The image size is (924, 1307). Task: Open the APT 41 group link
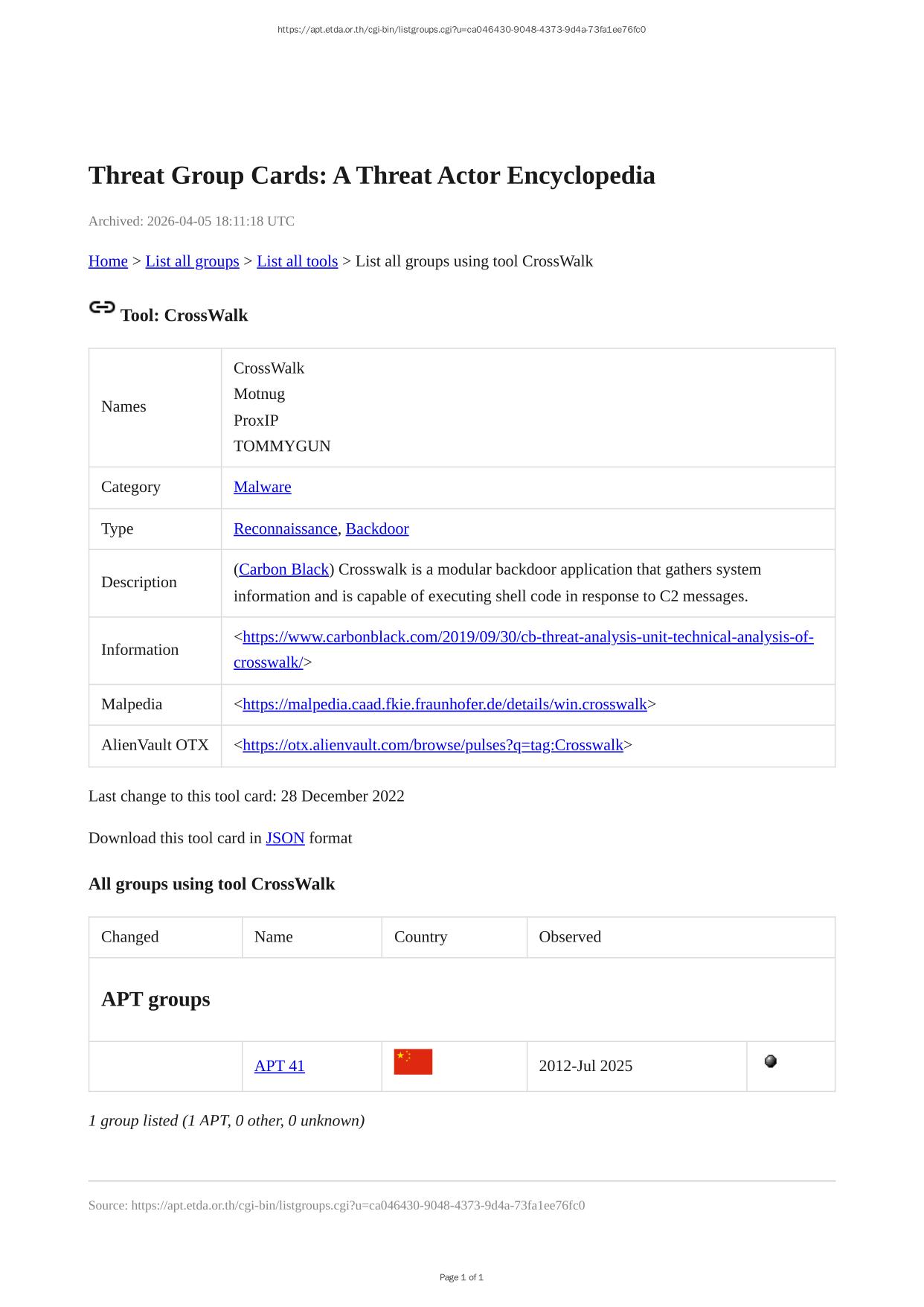click(x=279, y=1066)
